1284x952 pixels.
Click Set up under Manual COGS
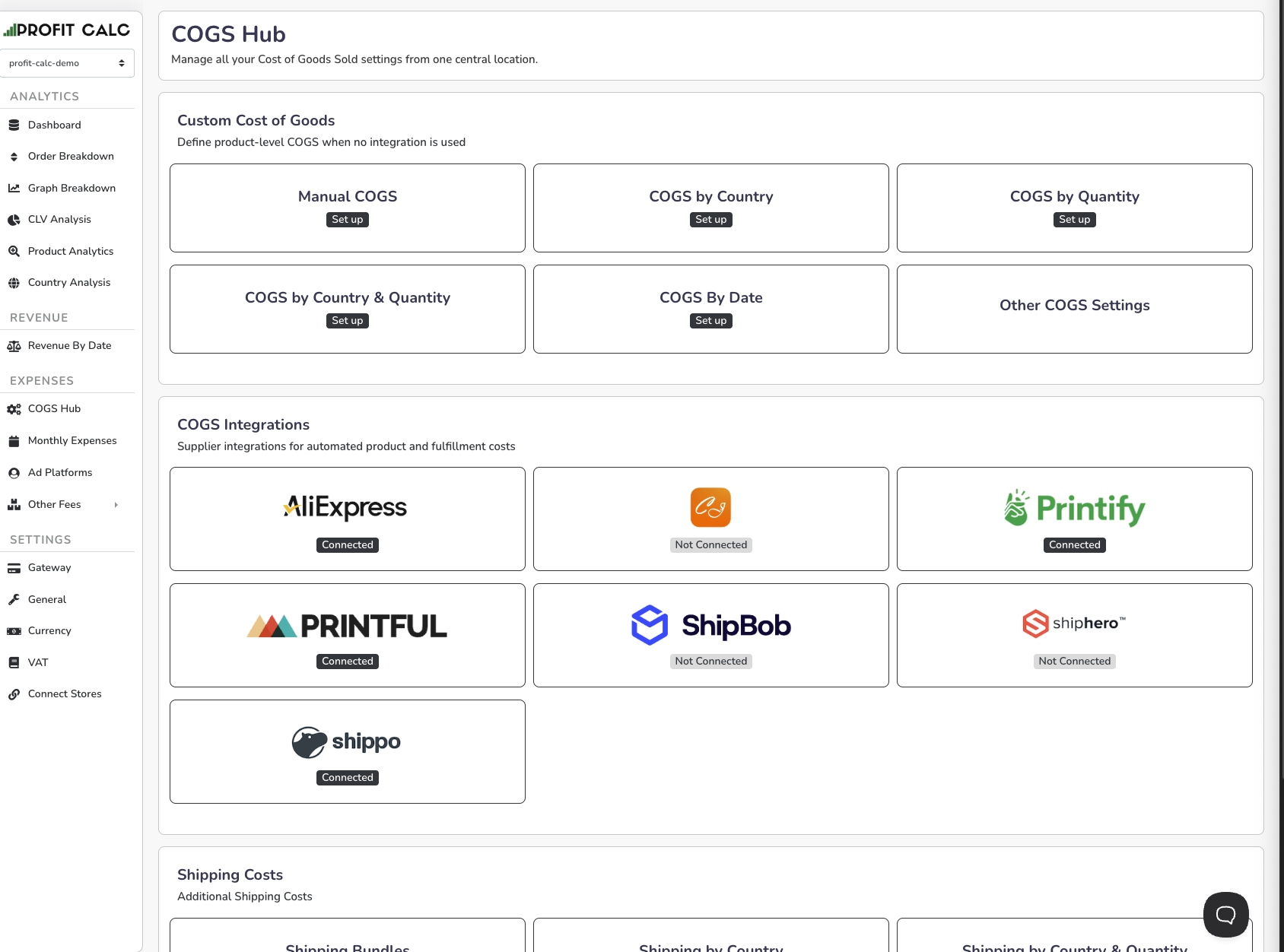point(347,220)
